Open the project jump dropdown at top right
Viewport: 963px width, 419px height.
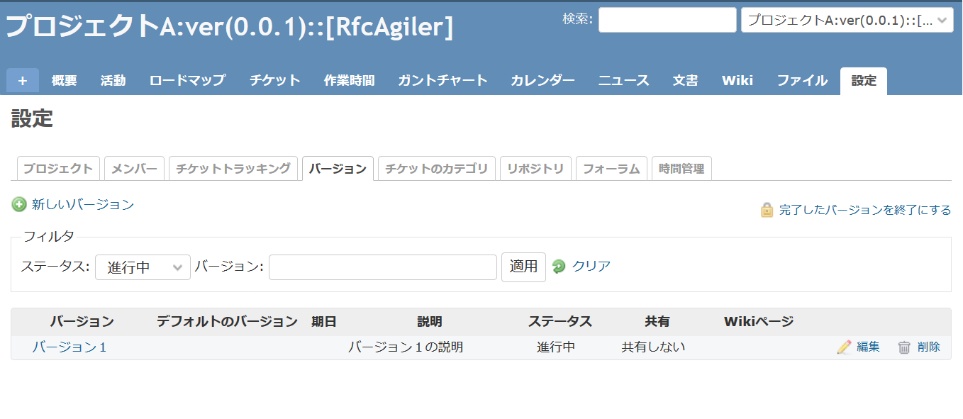(x=847, y=20)
